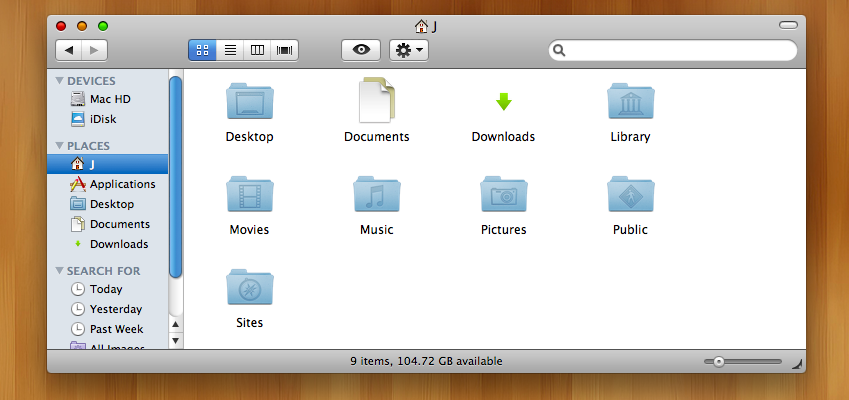Viewport: 849px width, 400px height.
Task: Click the home icon in title bar
Action: 421,26
